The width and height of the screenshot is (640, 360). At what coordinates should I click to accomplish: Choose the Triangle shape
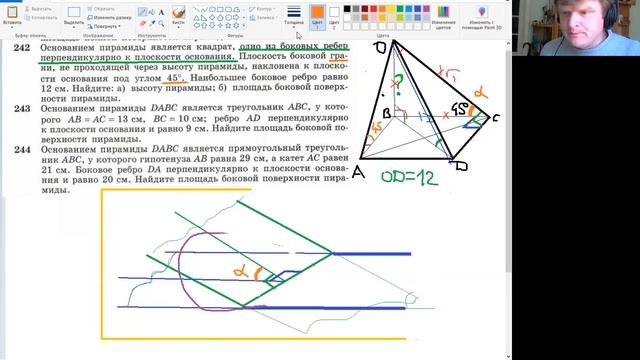196,18
